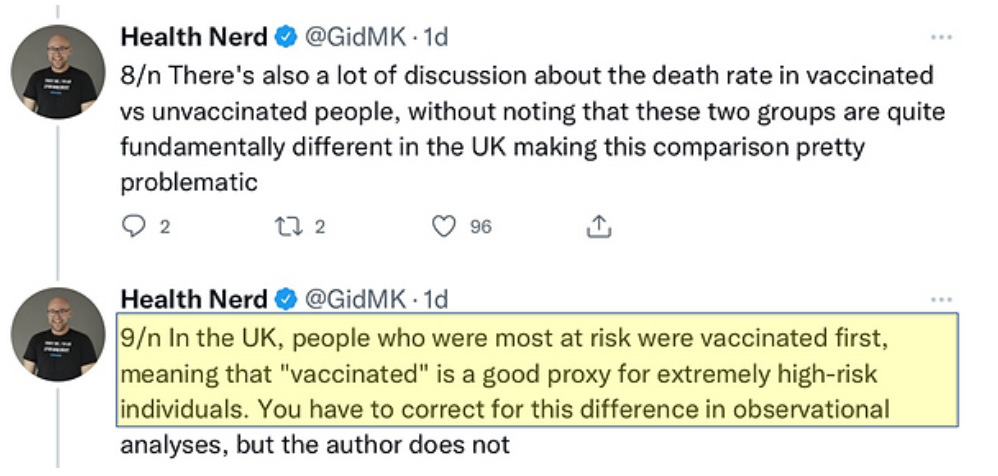Viewport: 998px width, 476px height.
Task: Click the 96 likes count
Action: pyautogui.click(x=481, y=227)
